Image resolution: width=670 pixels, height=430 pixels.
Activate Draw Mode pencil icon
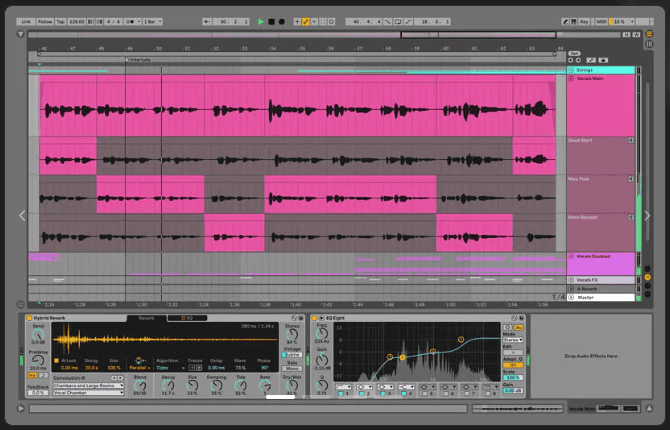pyautogui.click(x=565, y=21)
